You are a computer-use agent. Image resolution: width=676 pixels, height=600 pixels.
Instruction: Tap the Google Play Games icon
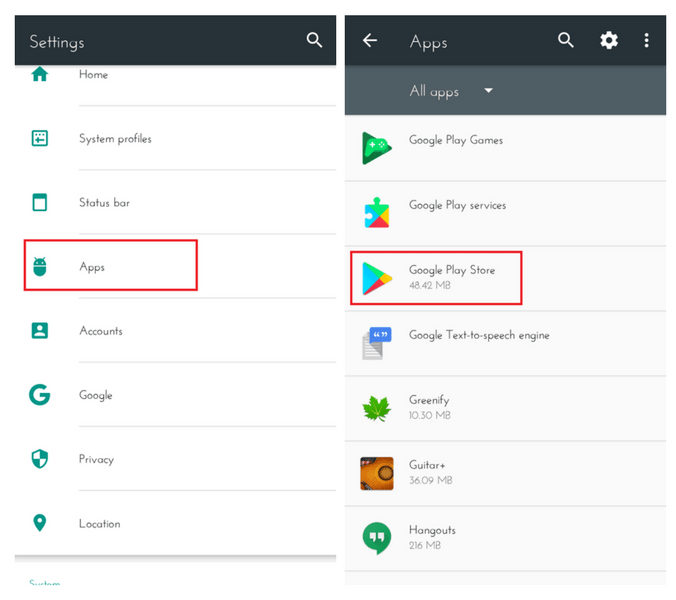pos(377,148)
